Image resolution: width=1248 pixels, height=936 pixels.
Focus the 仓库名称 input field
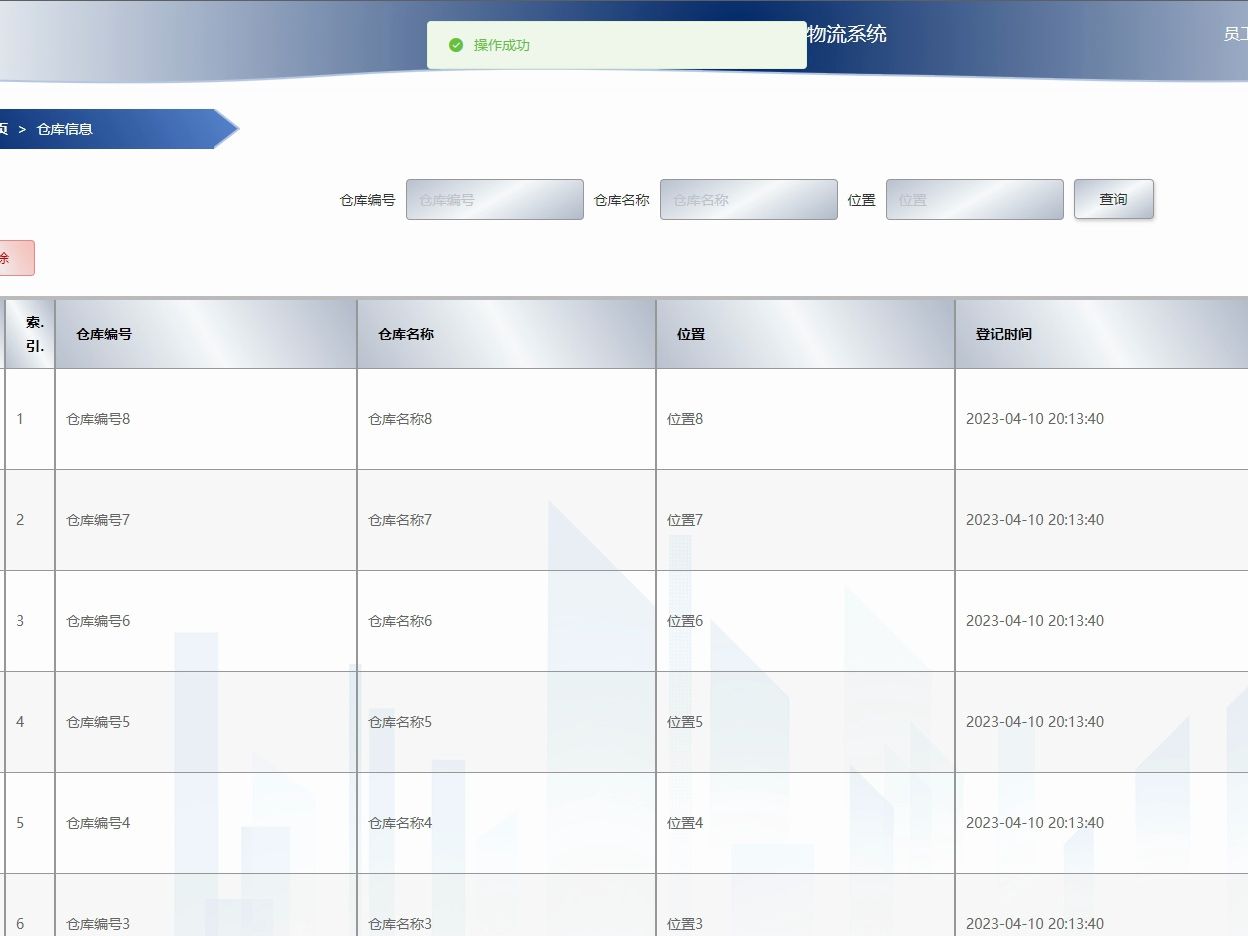748,199
